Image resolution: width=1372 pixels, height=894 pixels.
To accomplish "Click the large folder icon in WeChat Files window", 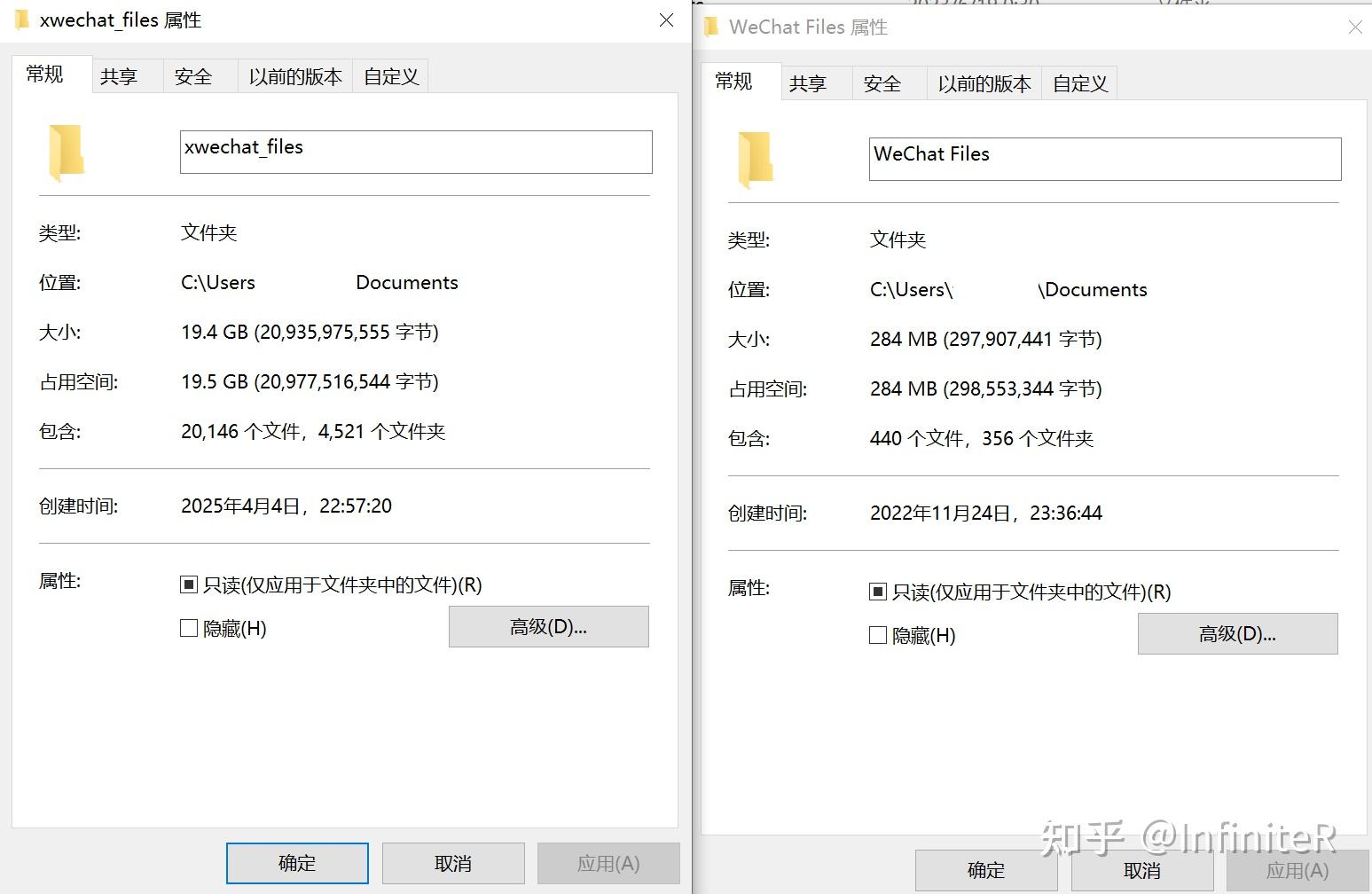I will (x=756, y=161).
